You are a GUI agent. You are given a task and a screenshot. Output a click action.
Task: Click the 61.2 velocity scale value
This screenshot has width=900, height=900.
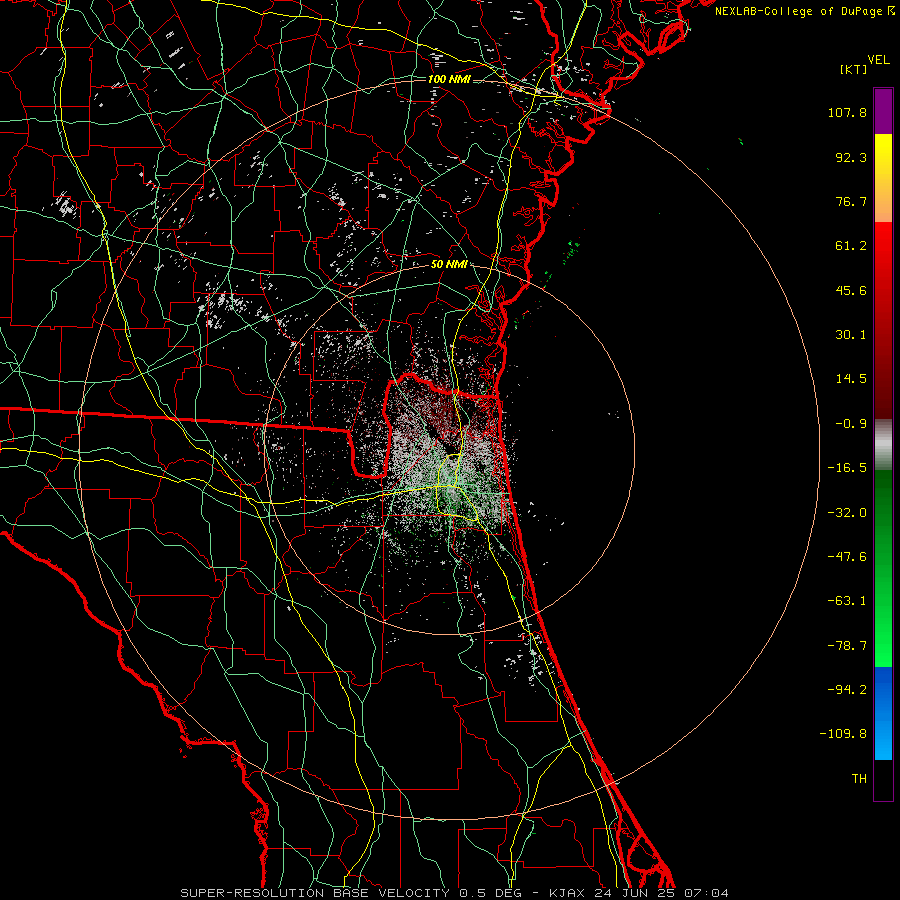pos(851,246)
